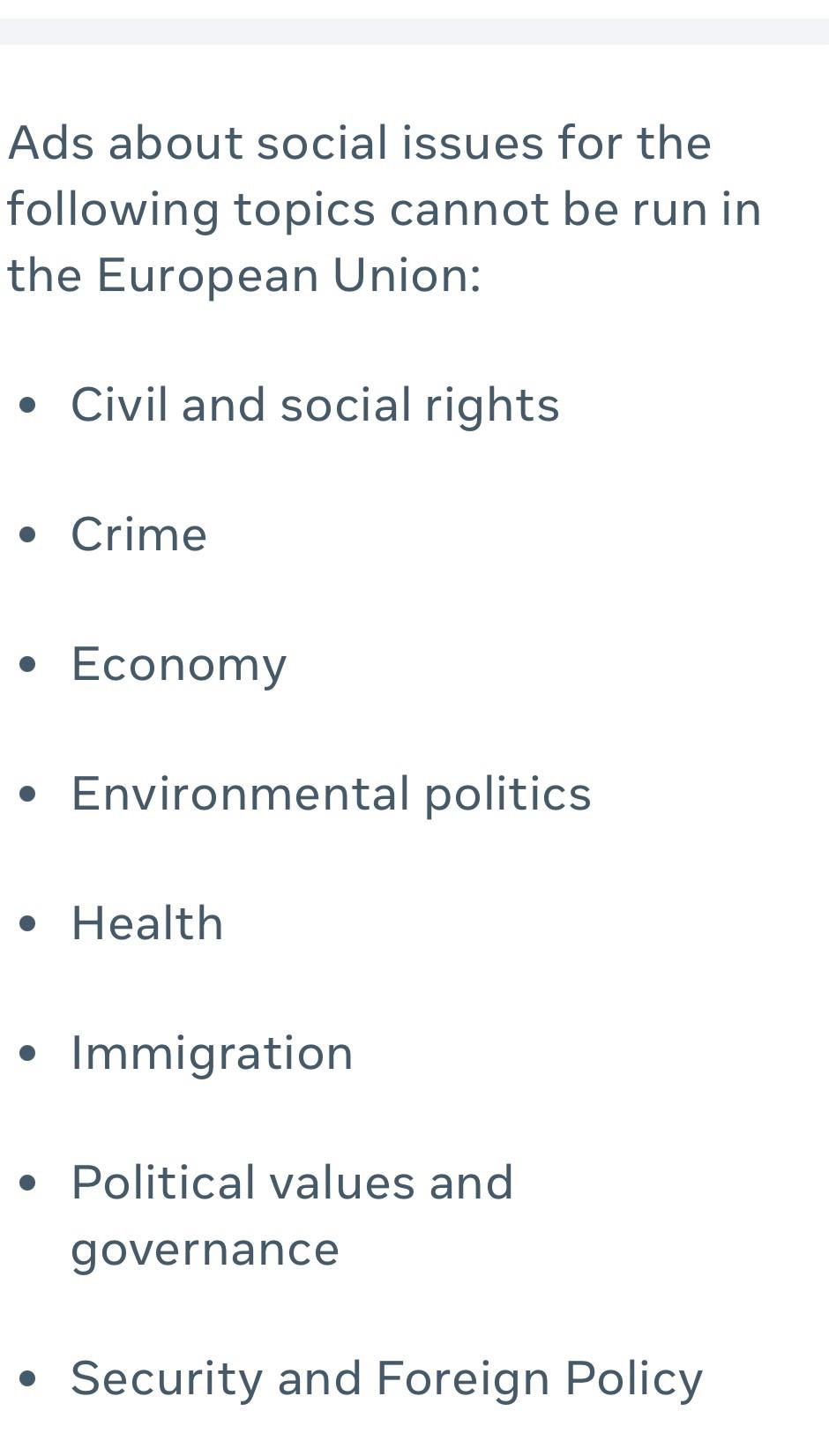Click the bullet beside "Political values and governance"
Image resolution: width=829 pixels, height=1456 pixels.
(28, 1183)
